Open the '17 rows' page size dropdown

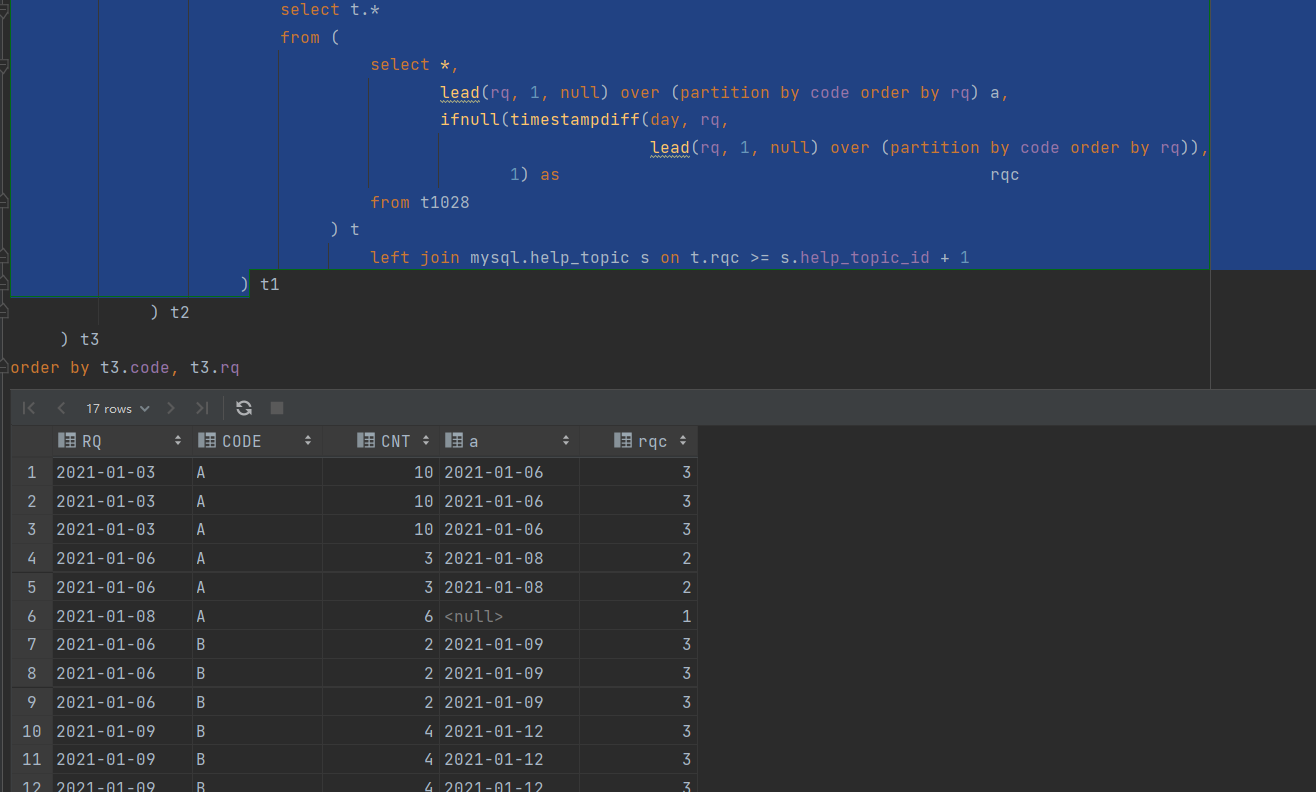point(117,408)
